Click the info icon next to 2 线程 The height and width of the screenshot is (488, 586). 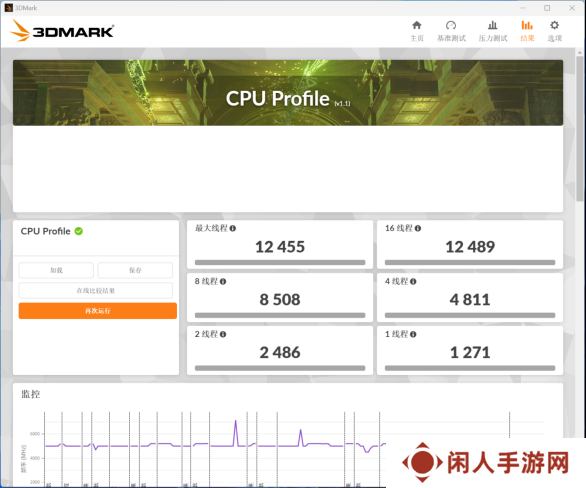223,334
